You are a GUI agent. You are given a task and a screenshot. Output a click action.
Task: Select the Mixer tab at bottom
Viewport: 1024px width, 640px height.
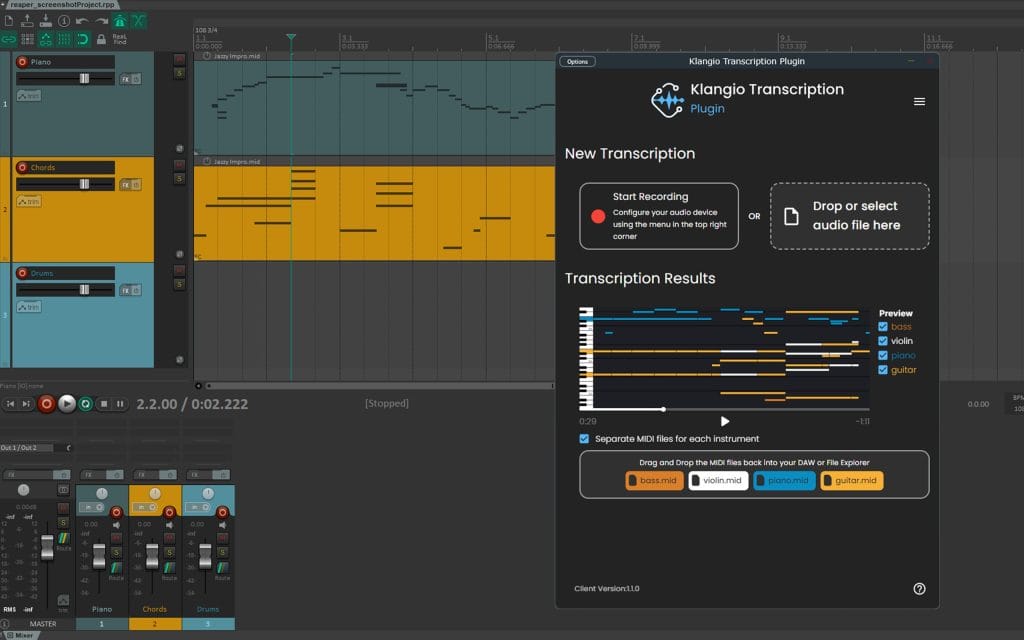(23, 635)
